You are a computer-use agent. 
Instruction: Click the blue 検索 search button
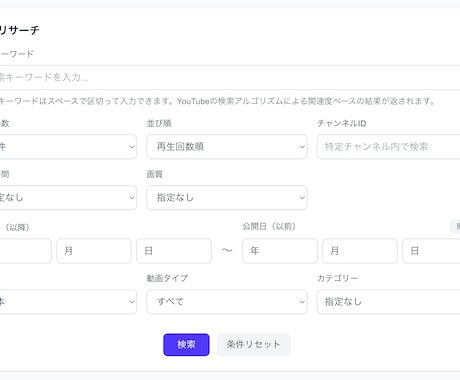[186, 345]
